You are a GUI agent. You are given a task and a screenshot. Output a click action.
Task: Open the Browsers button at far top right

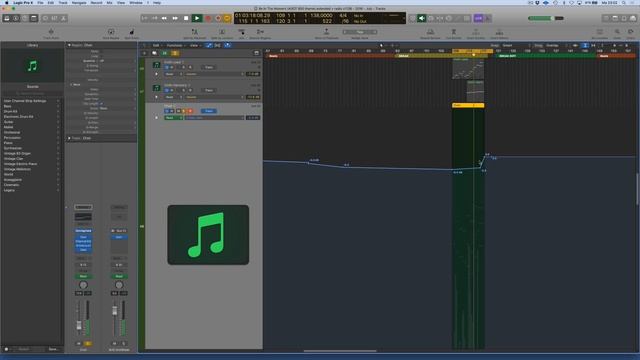633,18
